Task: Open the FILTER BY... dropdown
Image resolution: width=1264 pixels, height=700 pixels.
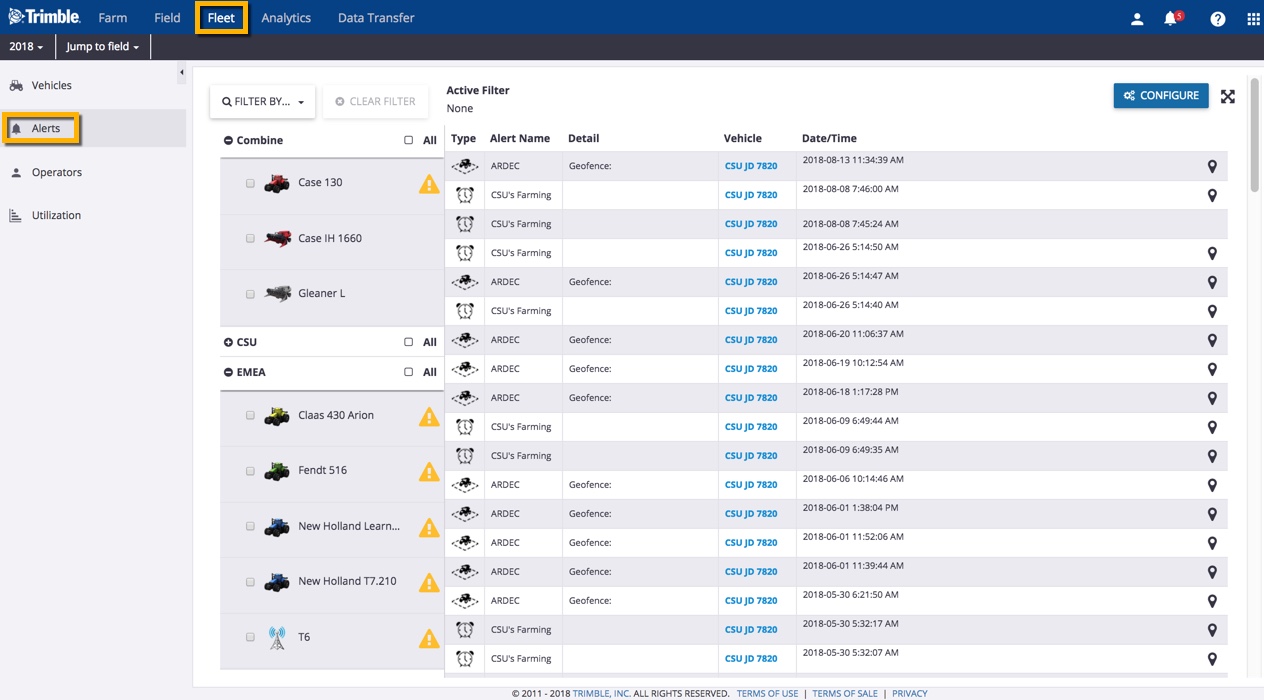Action: coord(263,102)
